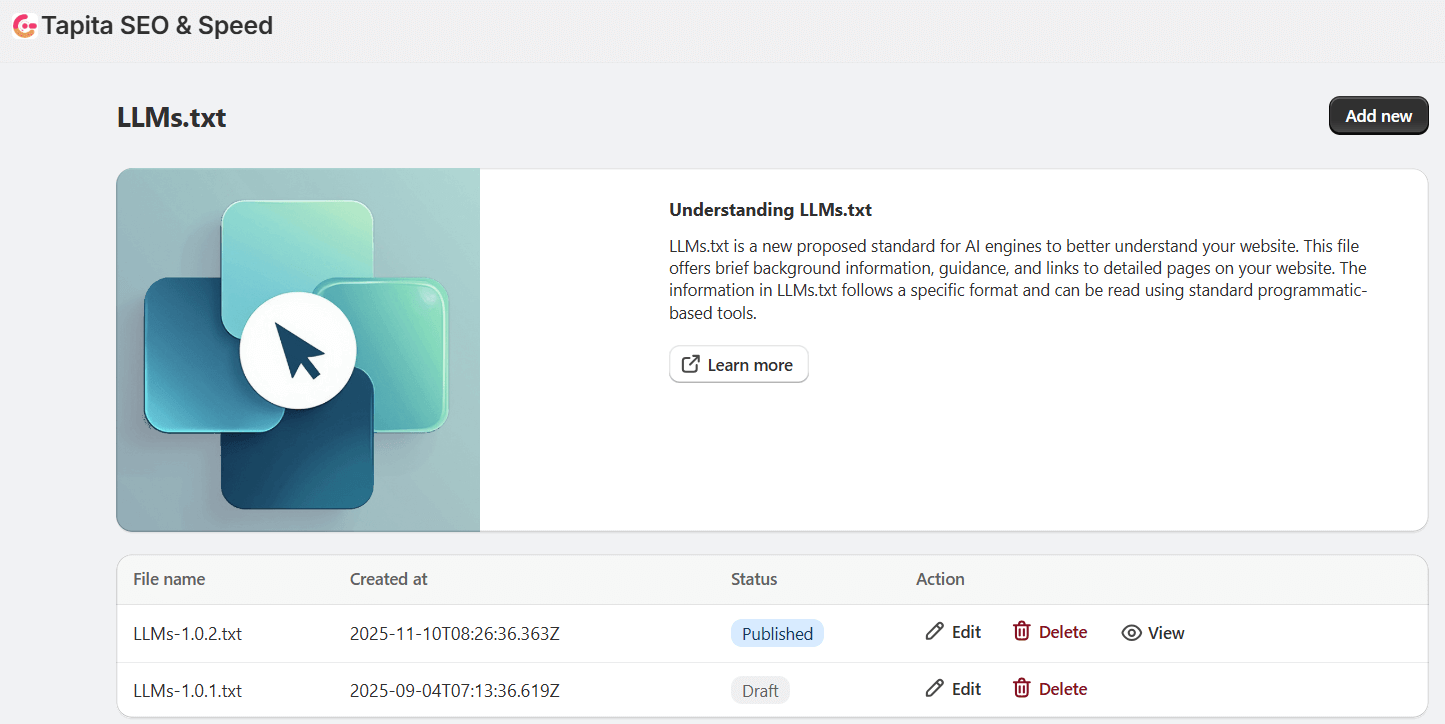This screenshot has width=1445, height=724.
Task: Click the Action column header
Action: [940, 579]
